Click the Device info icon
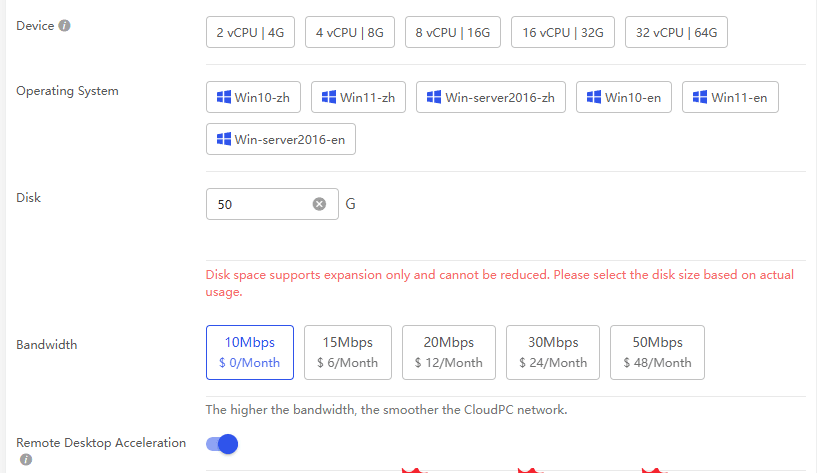This screenshot has width=817, height=473. pos(64,26)
